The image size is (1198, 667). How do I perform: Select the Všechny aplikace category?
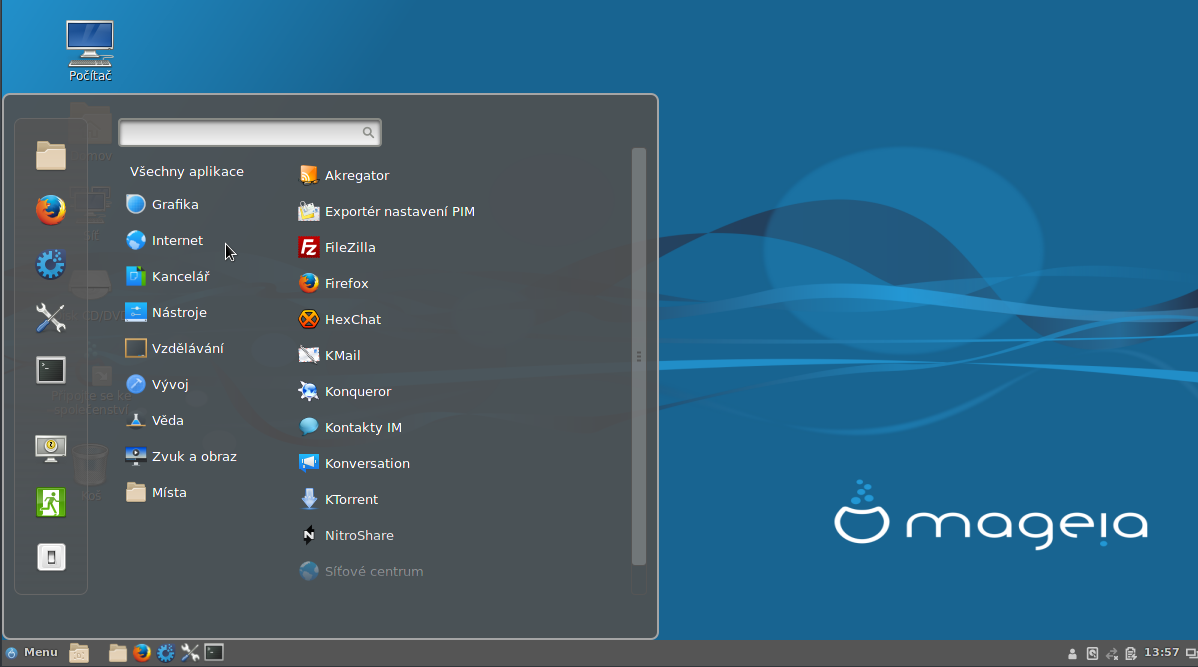pos(186,171)
